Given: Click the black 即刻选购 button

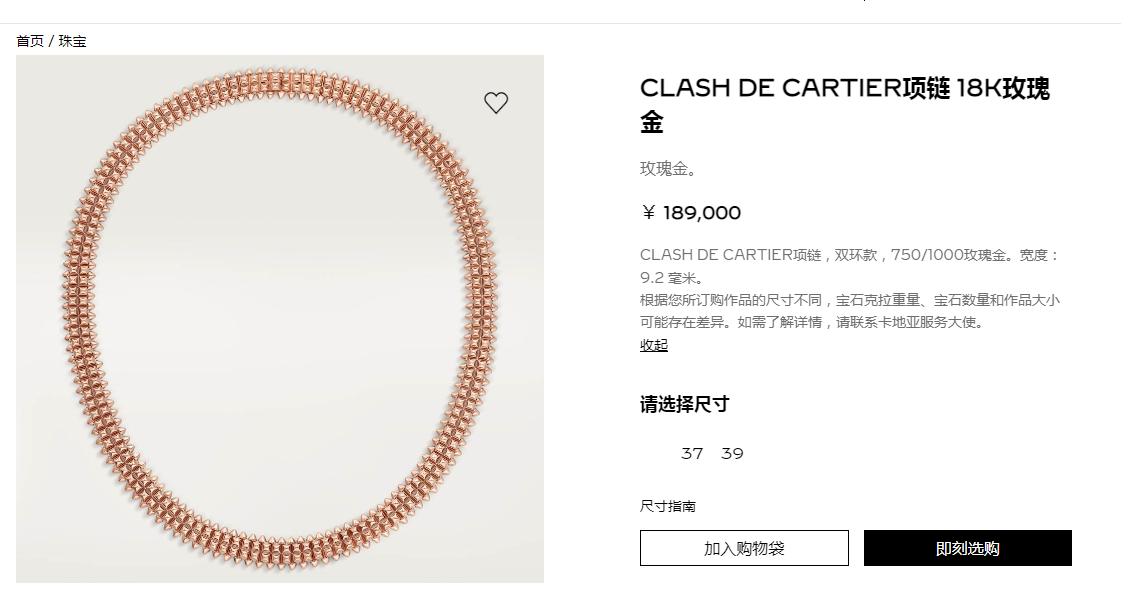Looking at the screenshot, I should tap(967, 548).
